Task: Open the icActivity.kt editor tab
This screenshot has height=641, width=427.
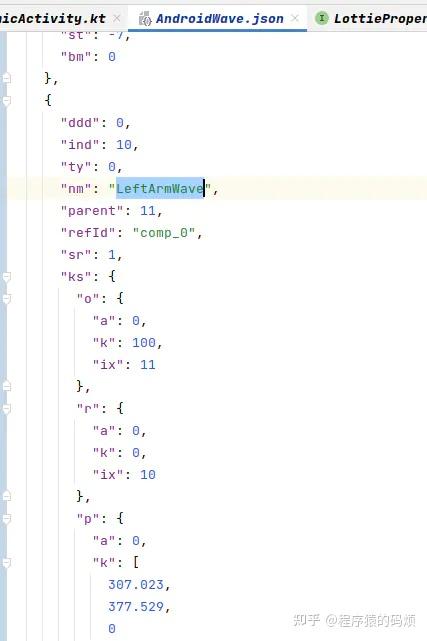Action: (53, 18)
